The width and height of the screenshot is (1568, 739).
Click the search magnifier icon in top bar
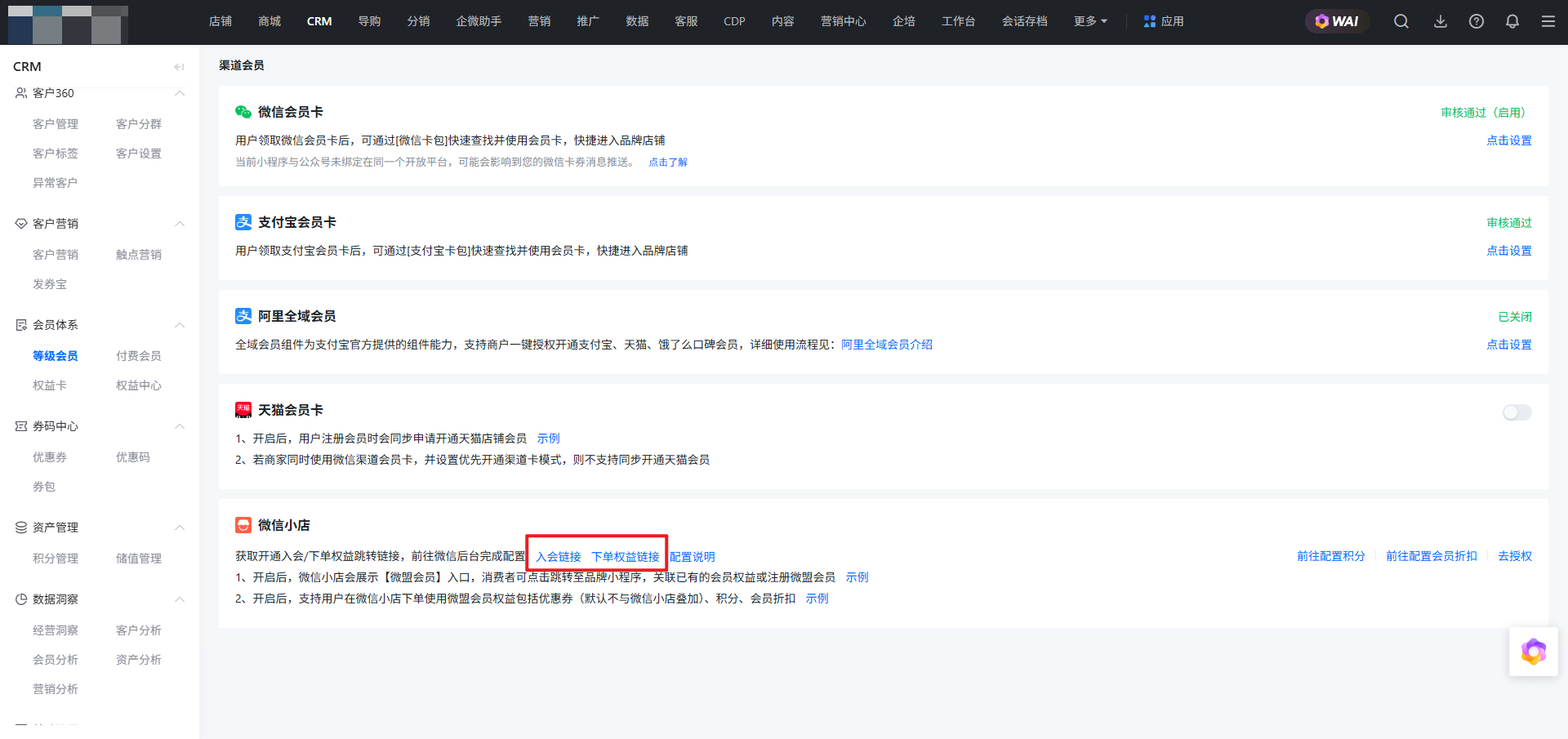(1401, 21)
